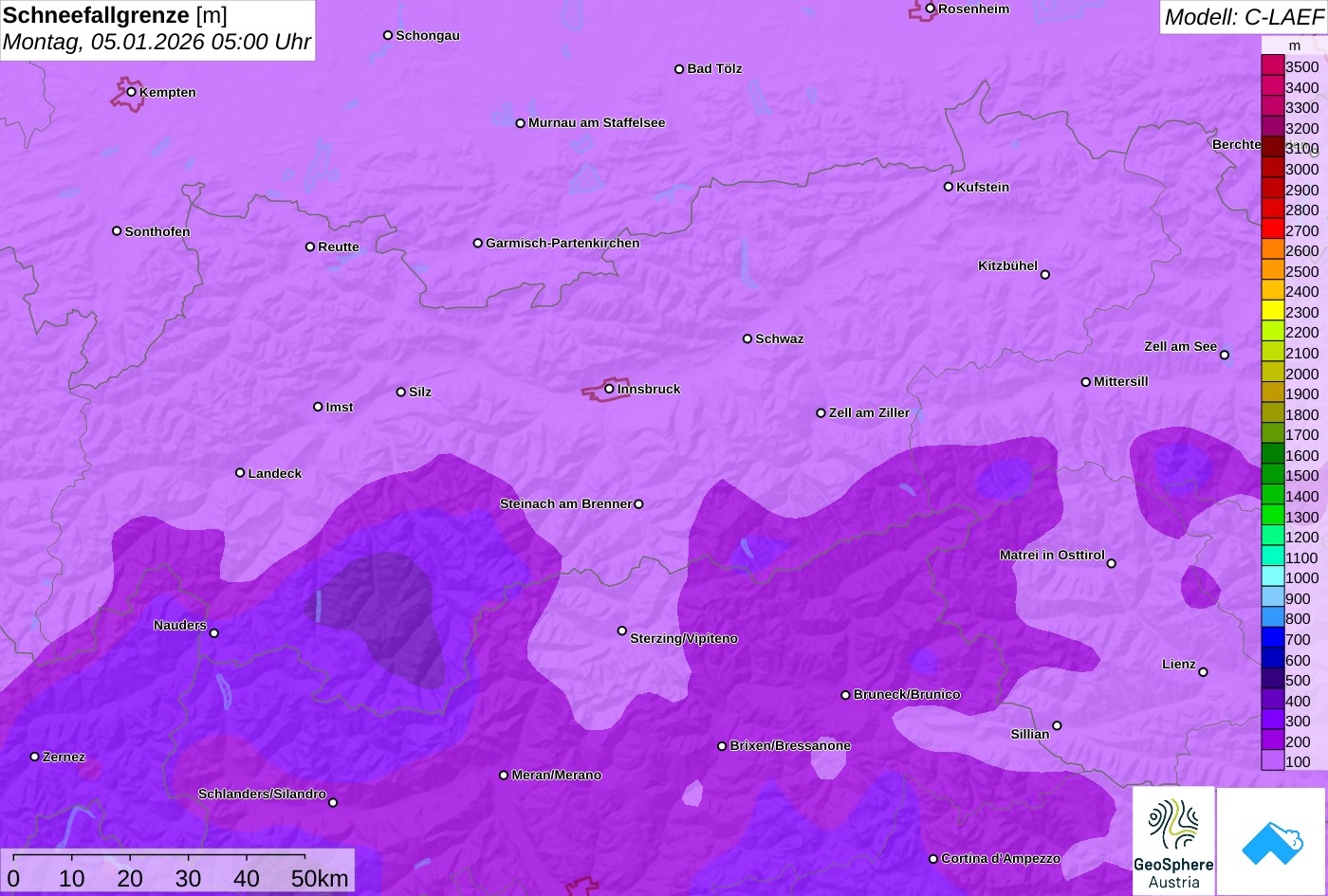Viewport: 1328px width, 896px height.
Task: Click the Reutte label
Action: [339, 247]
